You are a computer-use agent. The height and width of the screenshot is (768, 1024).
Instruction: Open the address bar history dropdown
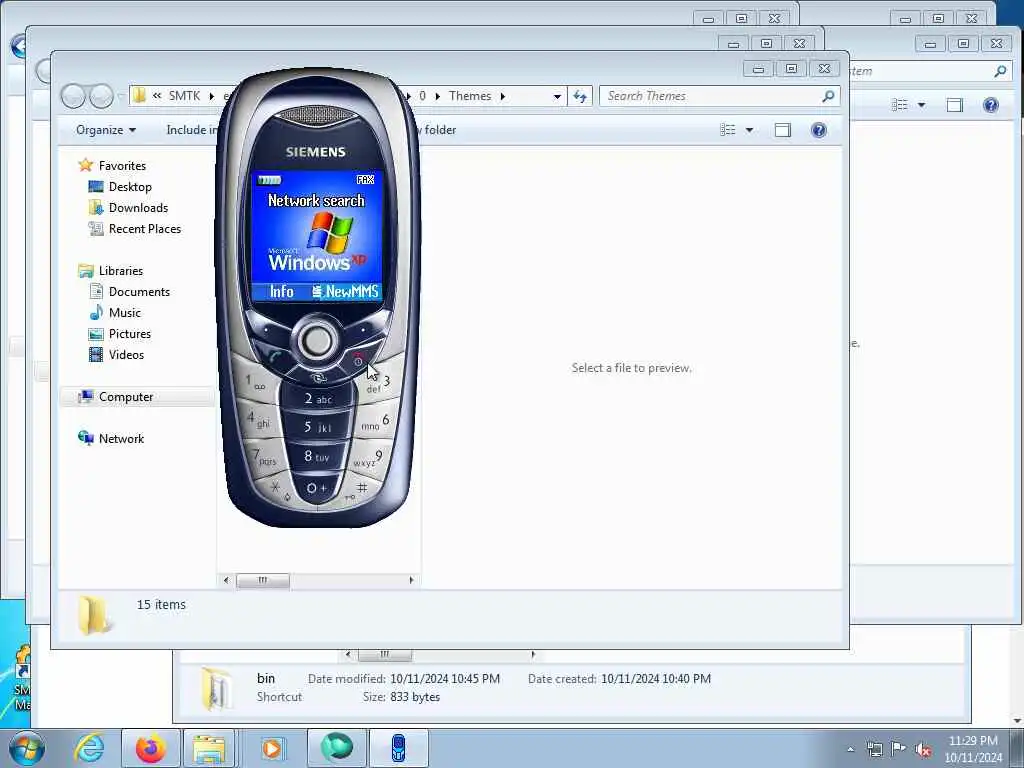pyautogui.click(x=557, y=96)
